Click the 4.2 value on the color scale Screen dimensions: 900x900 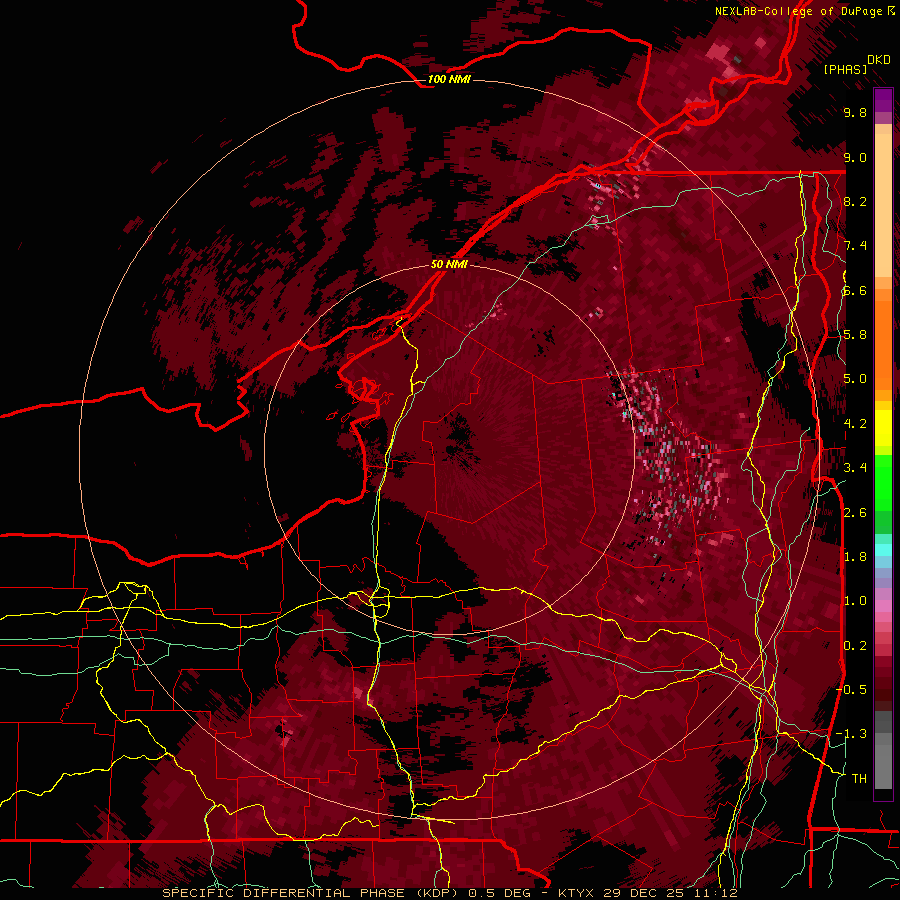coord(855,424)
